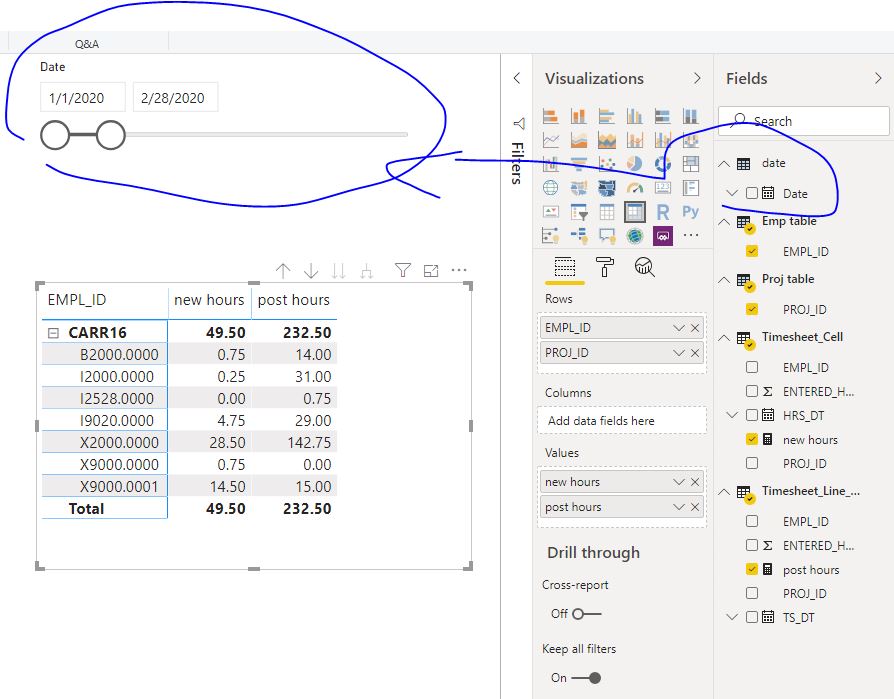
Task: Select the clustered bar chart visual
Action: coord(607,116)
